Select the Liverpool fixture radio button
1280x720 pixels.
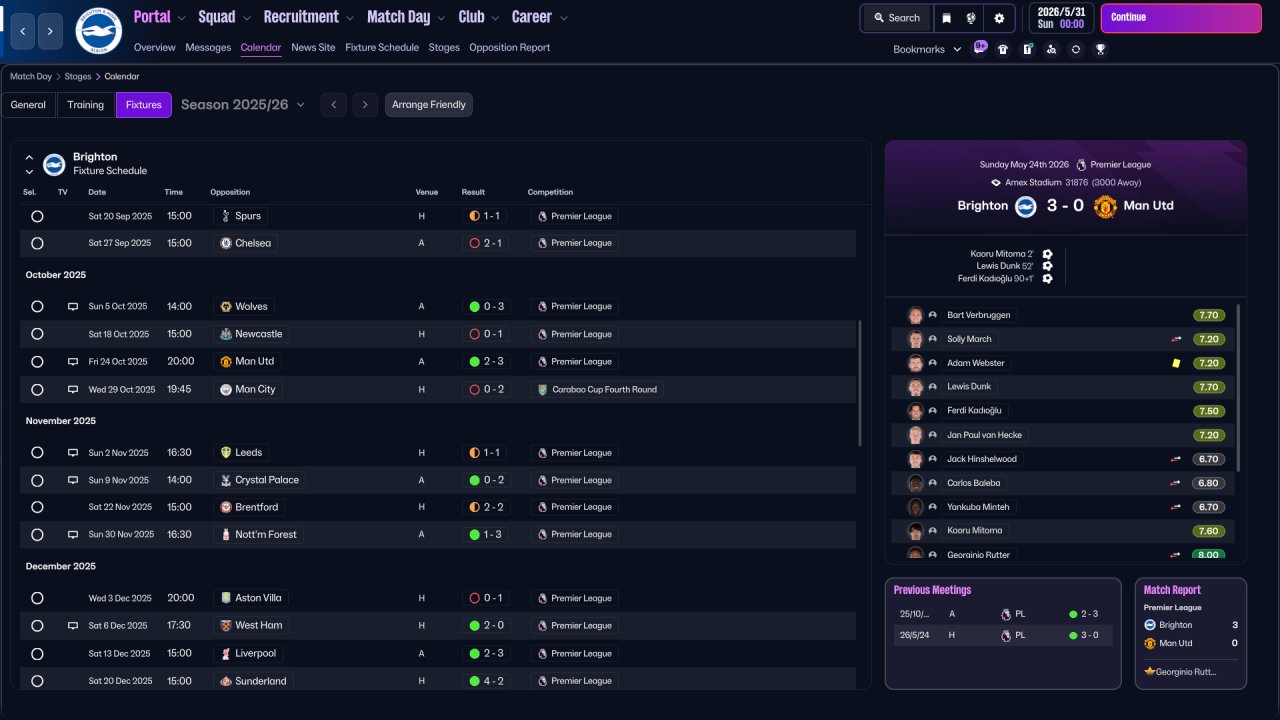coord(37,653)
